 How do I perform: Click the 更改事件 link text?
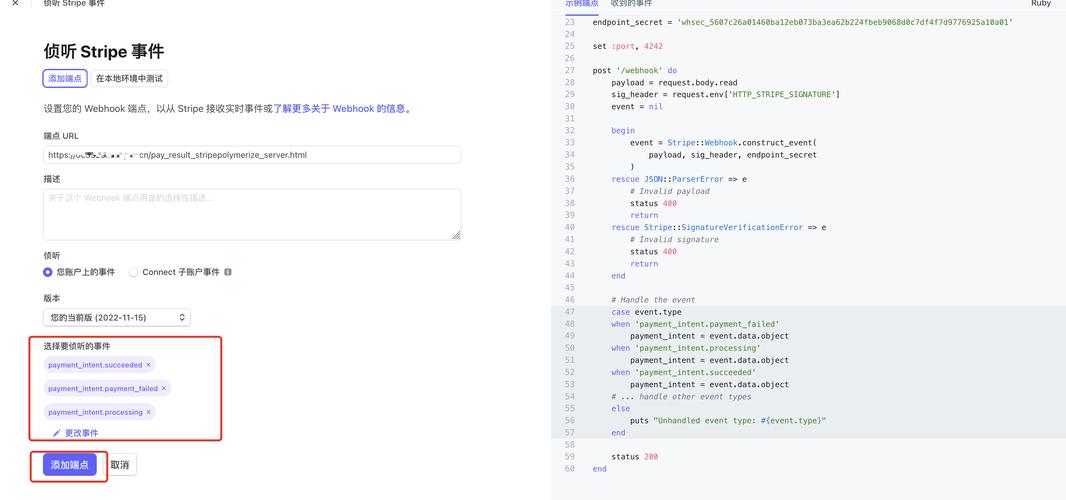[82, 433]
